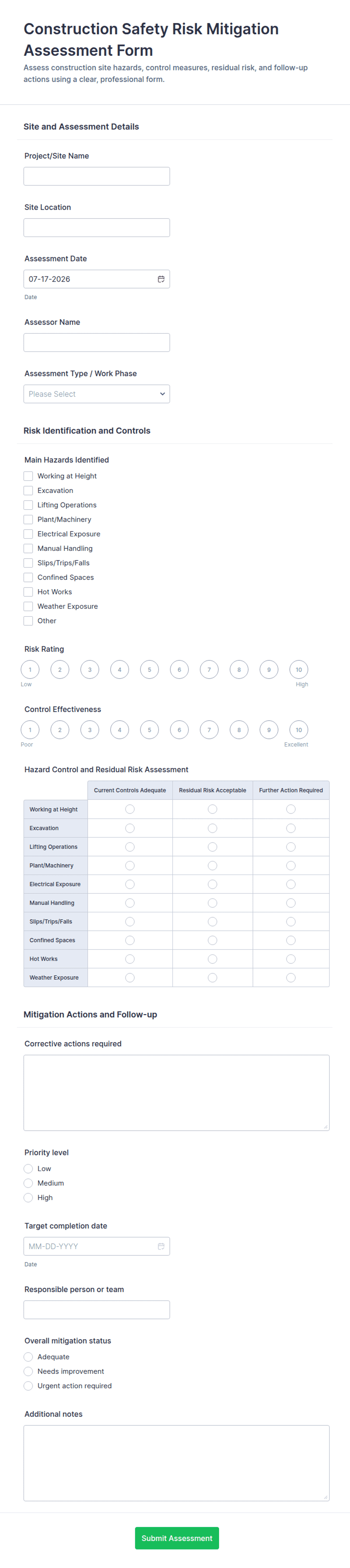Click the Corrective actions required text area
The image size is (350, 1568).
pos(177,1093)
